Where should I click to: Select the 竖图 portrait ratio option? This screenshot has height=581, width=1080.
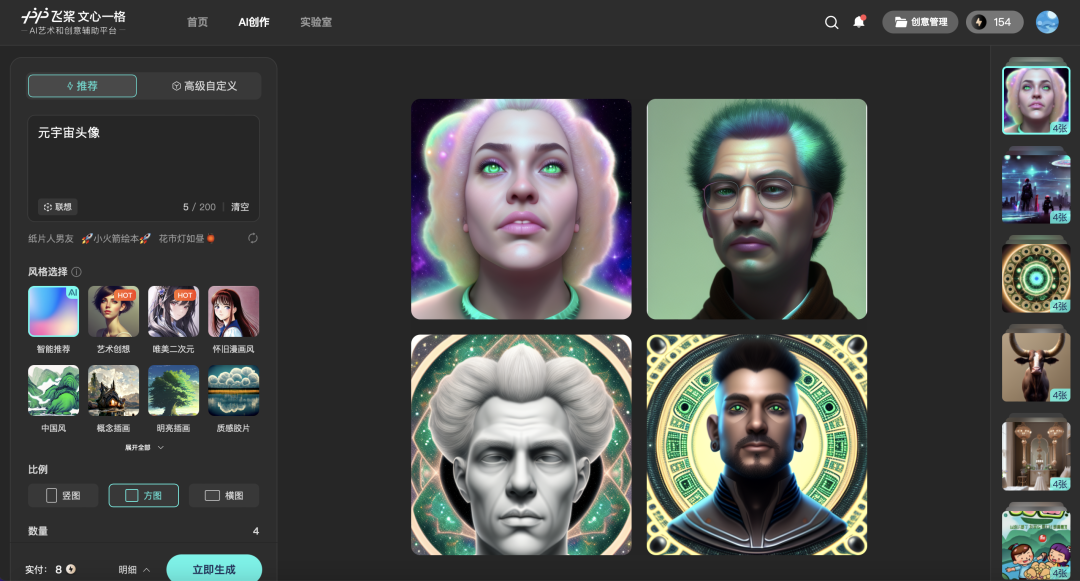click(63, 495)
